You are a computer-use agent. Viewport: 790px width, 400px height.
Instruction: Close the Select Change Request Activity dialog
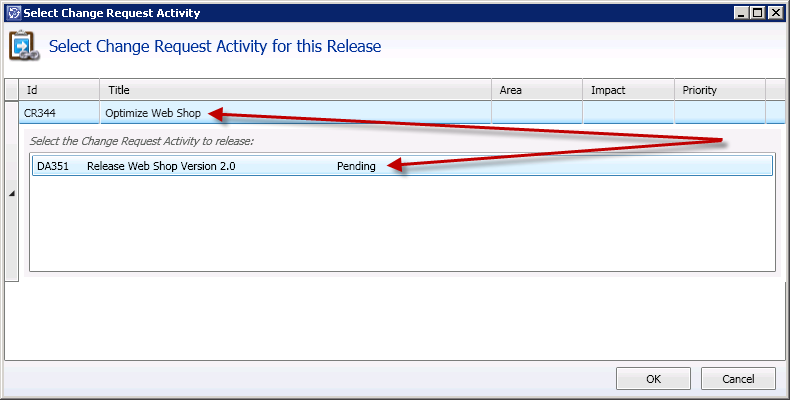pos(774,13)
